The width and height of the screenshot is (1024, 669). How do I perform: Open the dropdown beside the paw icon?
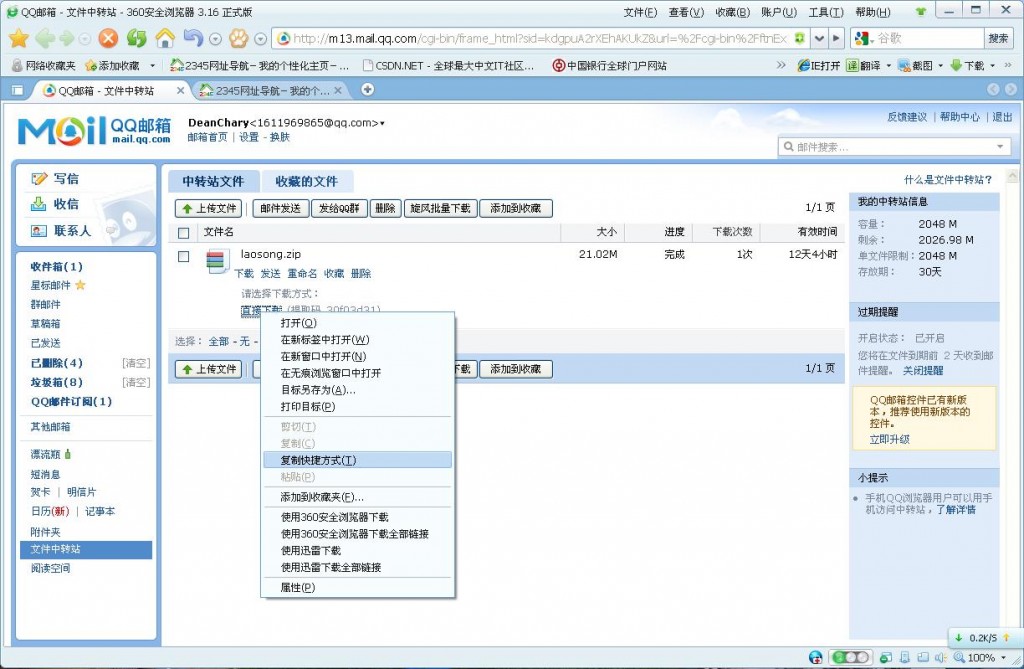[260, 39]
